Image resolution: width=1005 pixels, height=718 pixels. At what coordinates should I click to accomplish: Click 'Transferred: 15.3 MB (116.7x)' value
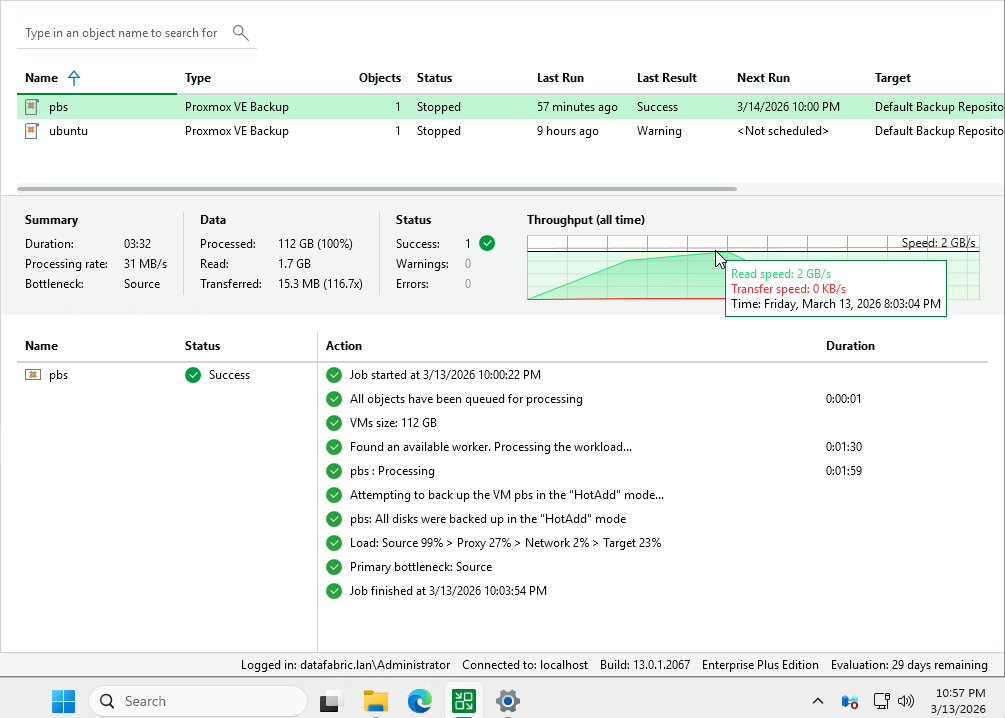pyautogui.click(x=320, y=284)
